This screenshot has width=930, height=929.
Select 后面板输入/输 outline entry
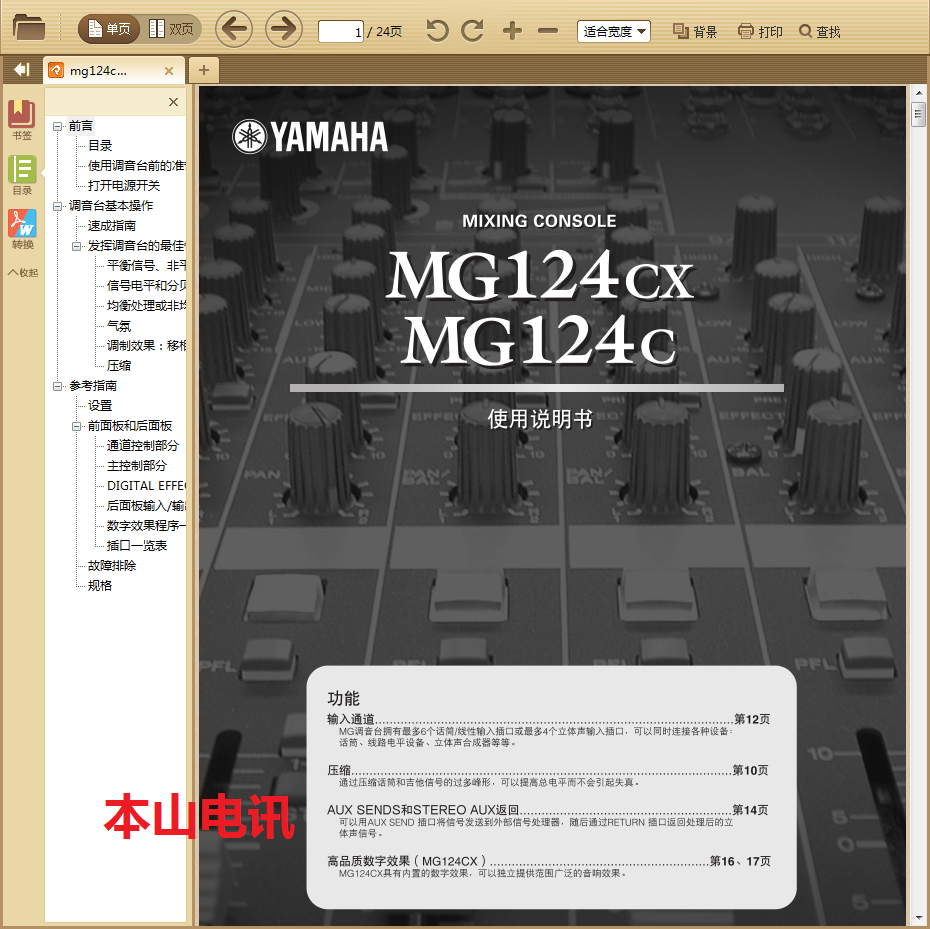click(146, 505)
